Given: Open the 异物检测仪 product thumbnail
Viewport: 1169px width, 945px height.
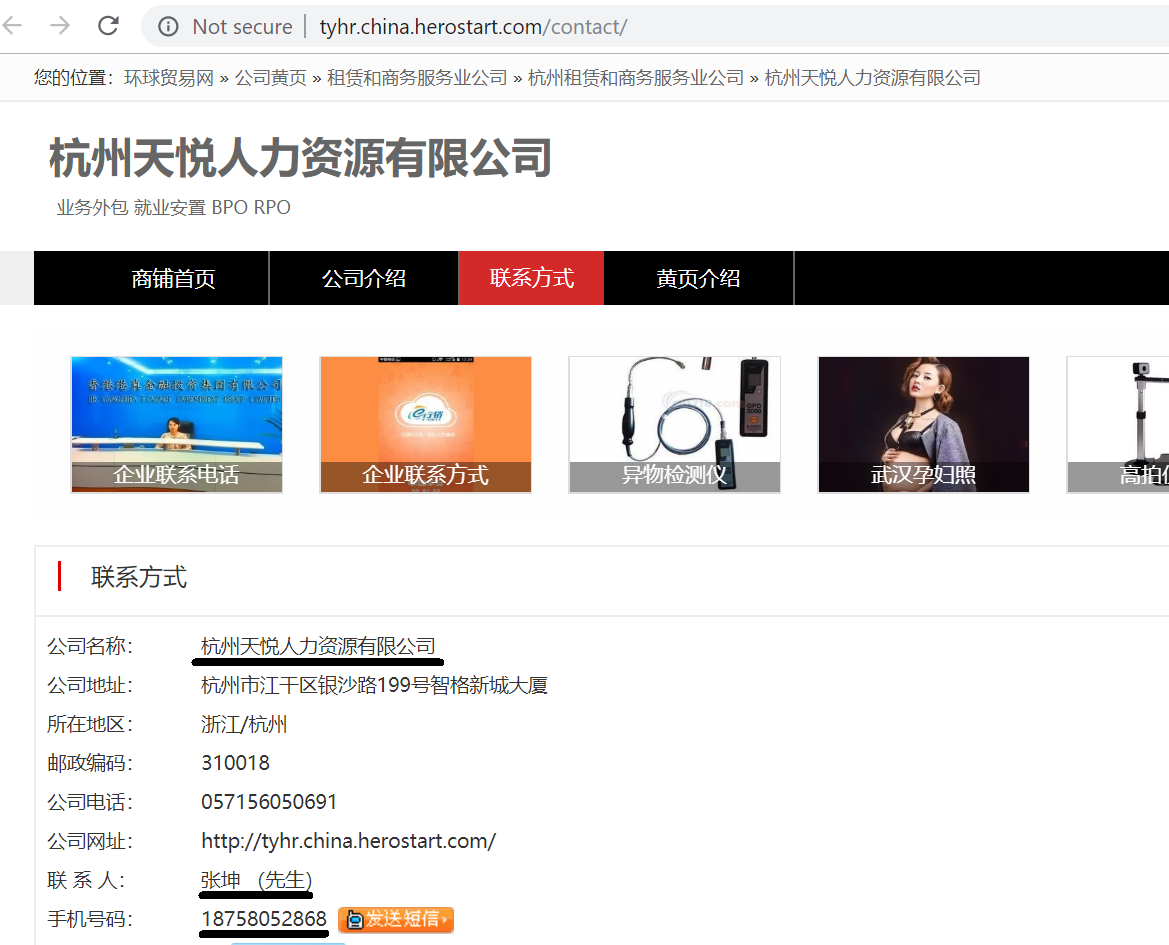Looking at the screenshot, I should pos(675,424).
